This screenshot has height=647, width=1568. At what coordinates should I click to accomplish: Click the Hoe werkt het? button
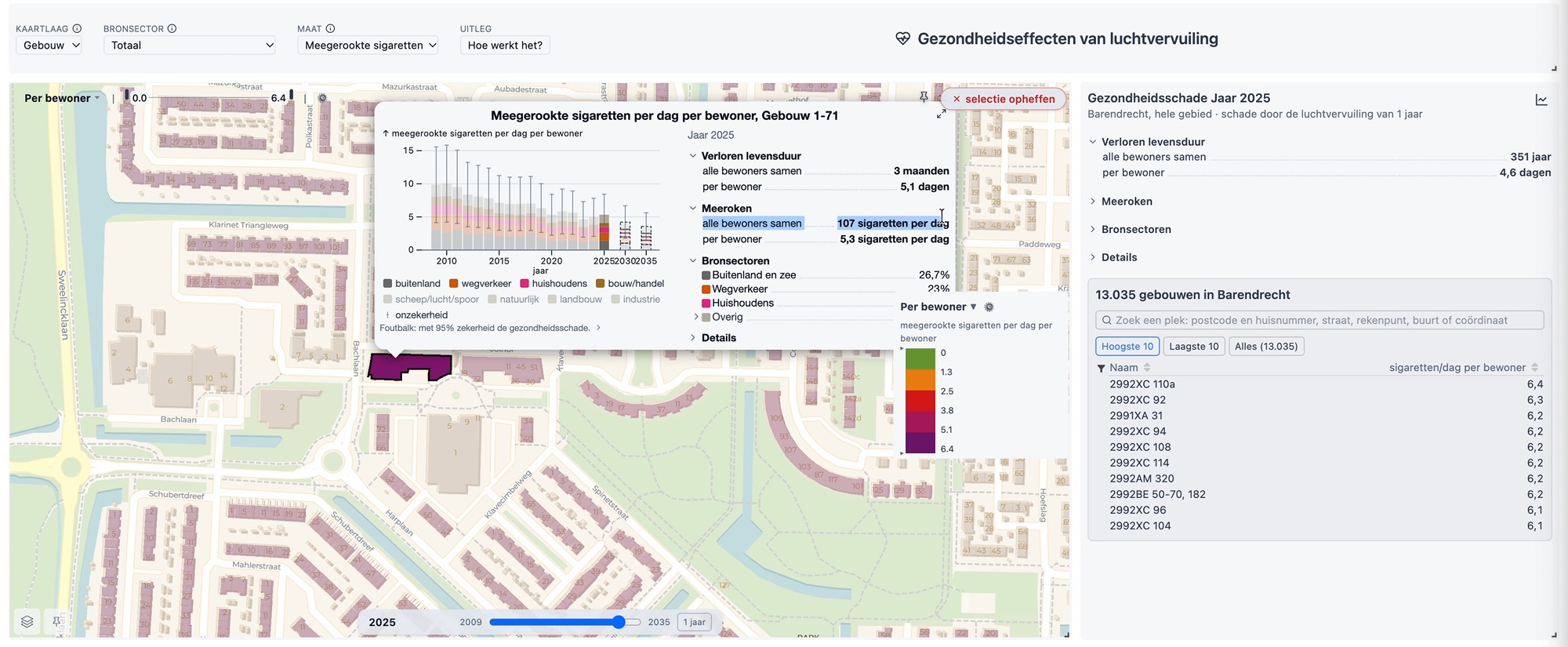pos(505,45)
